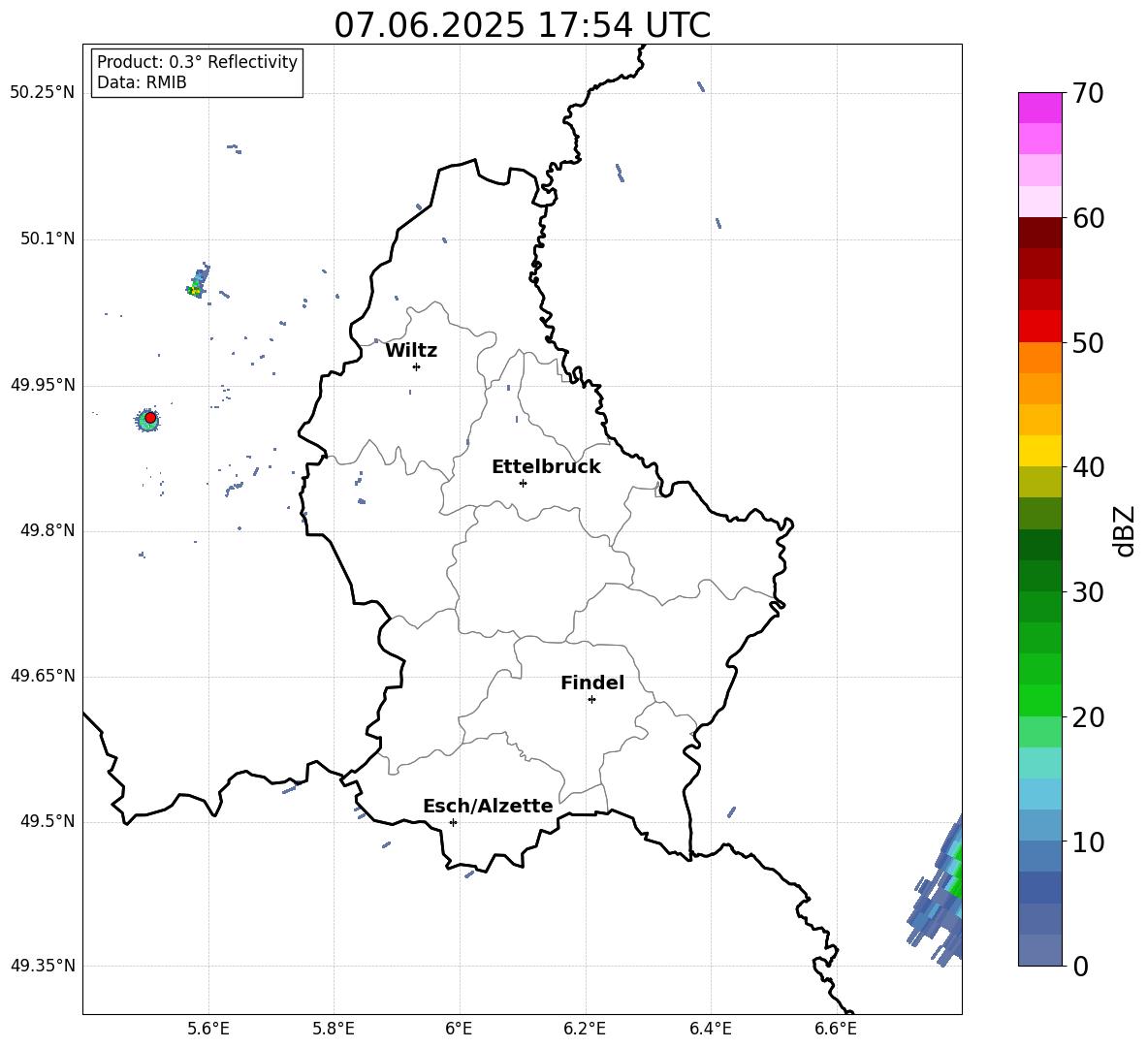Click the 50.1°N latitude label
This screenshot has width=1148, height=1048.
[x=47, y=238]
